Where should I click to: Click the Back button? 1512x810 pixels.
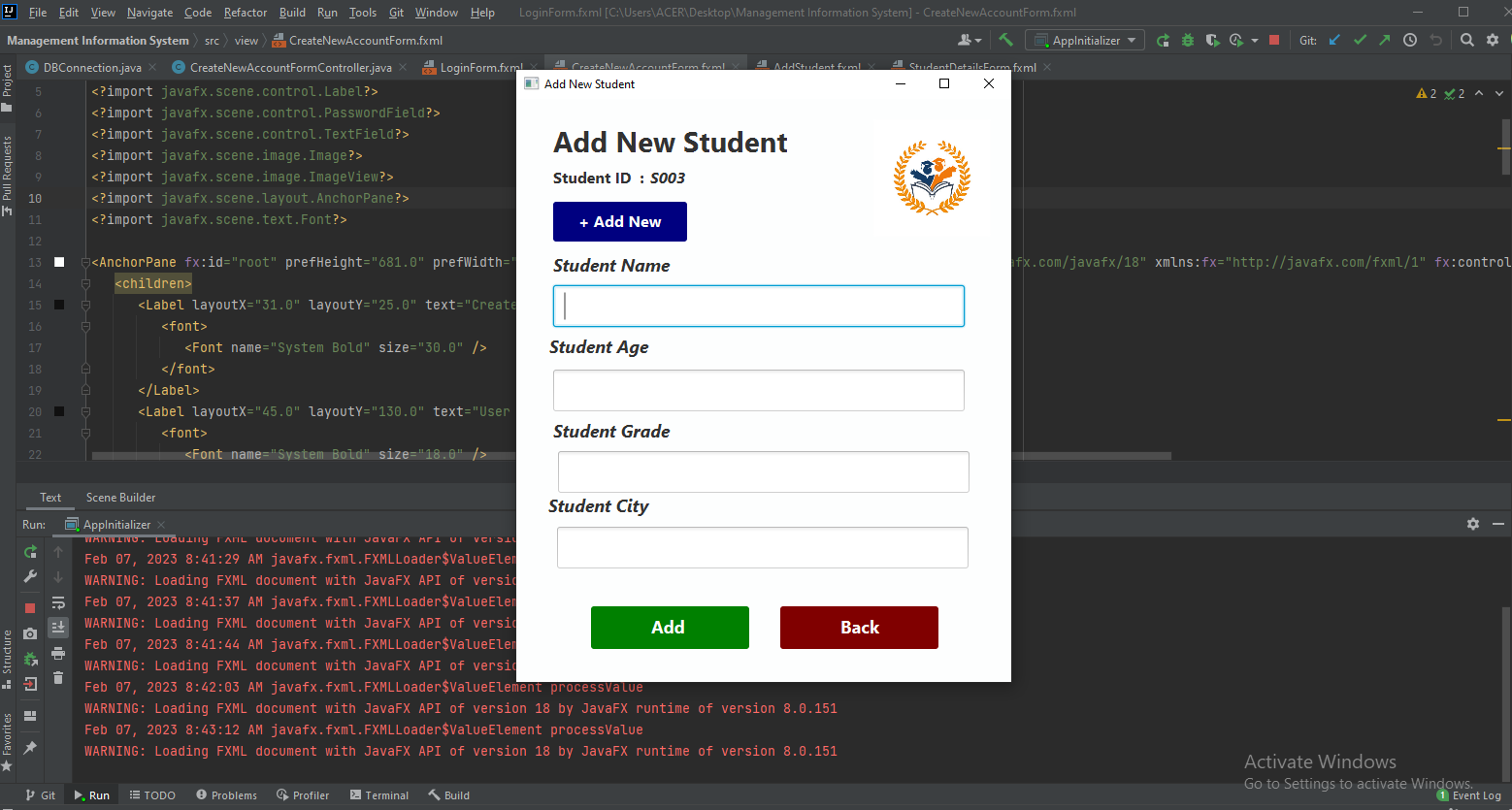click(858, 628)
